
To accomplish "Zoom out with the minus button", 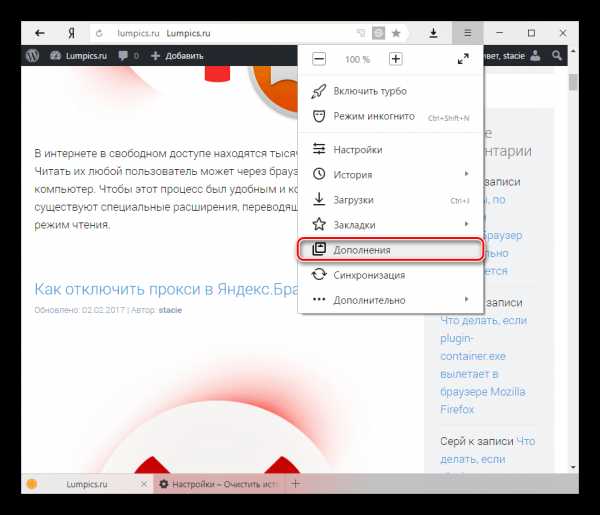I will 319,59.
